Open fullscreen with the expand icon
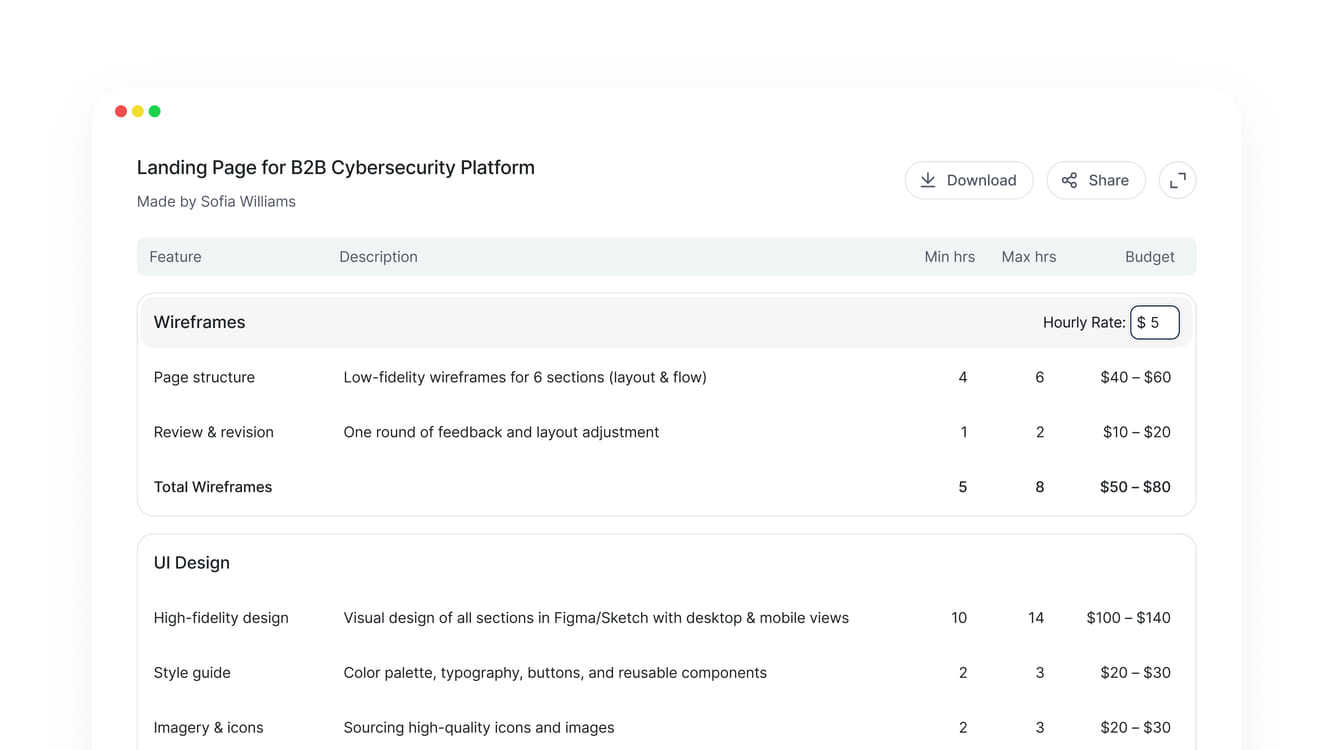This screenshot has width=1333, height=750. (1178, 180)
